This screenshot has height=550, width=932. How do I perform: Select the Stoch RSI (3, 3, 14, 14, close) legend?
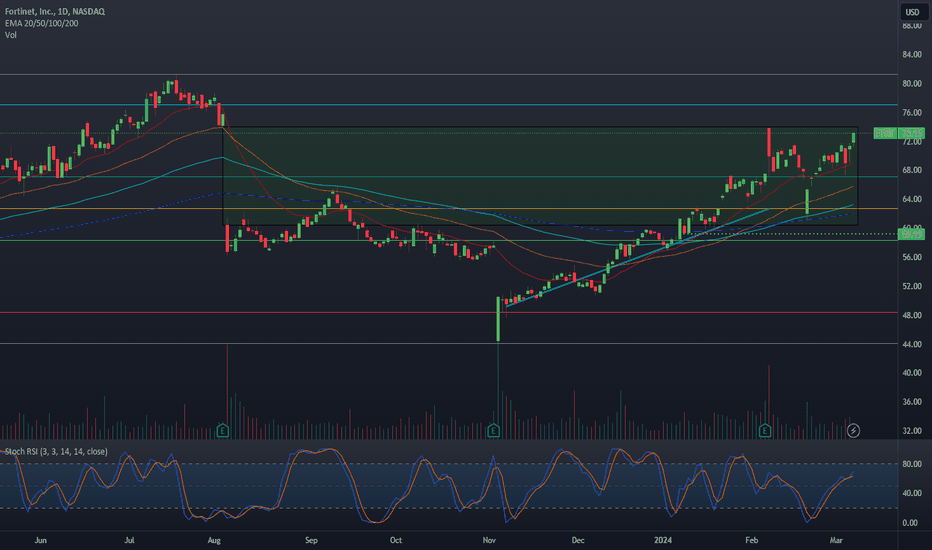56,451
